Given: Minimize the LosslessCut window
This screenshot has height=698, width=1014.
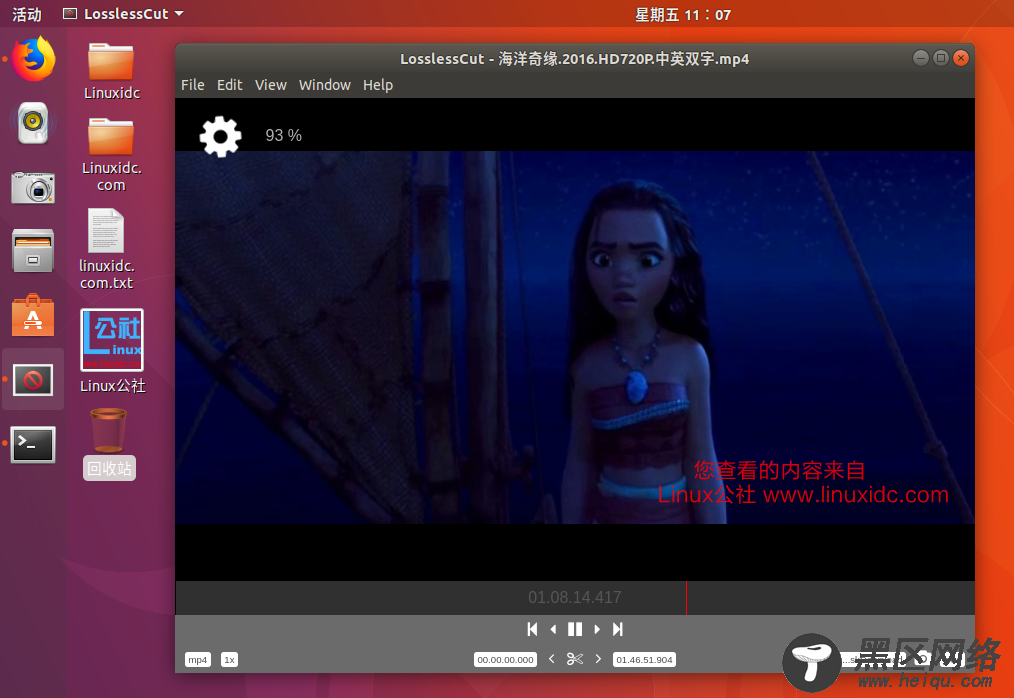Looking at the screenshot, I should 921,58.
